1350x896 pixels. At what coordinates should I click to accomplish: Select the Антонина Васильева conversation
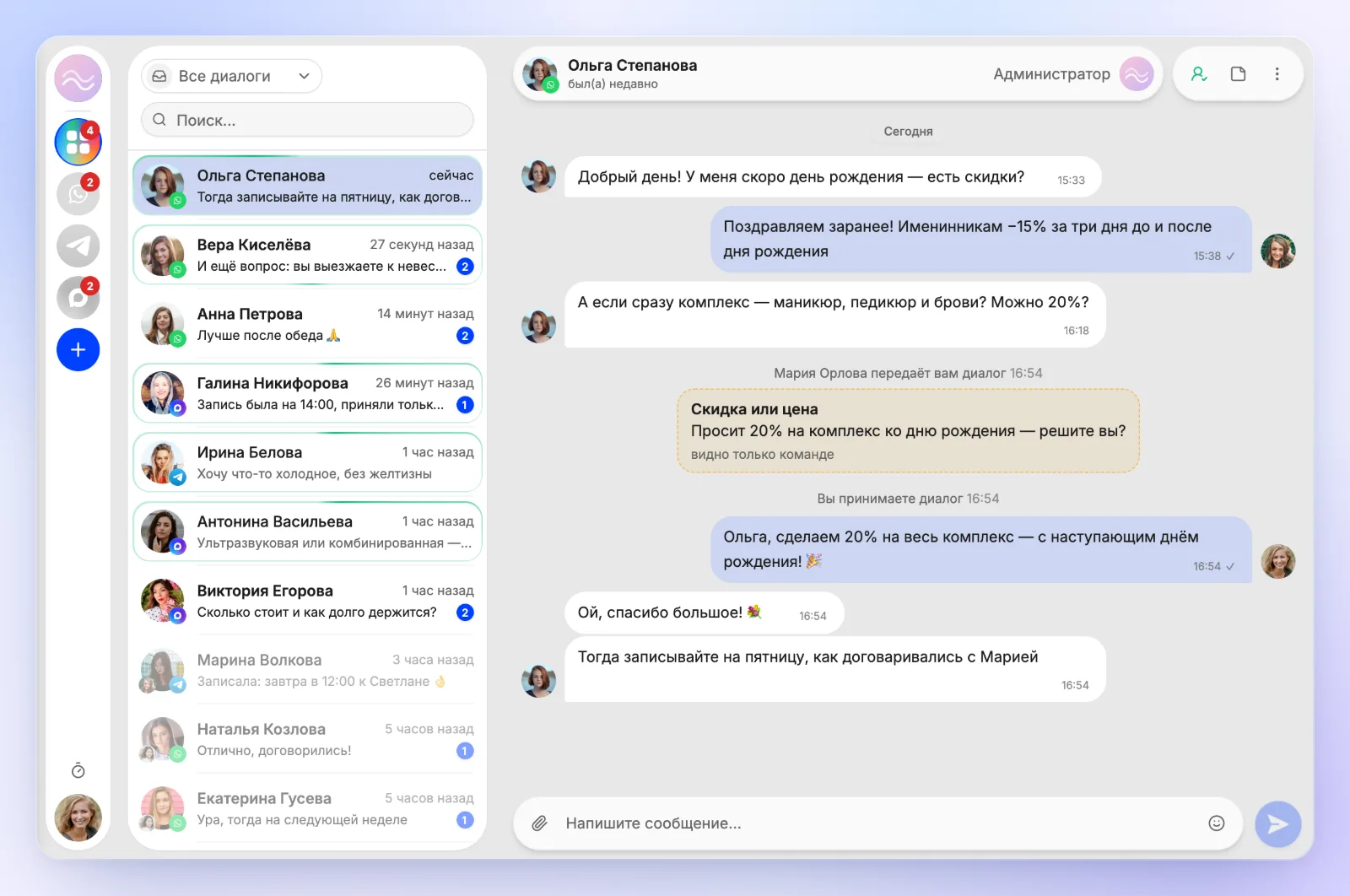point(307,532)
